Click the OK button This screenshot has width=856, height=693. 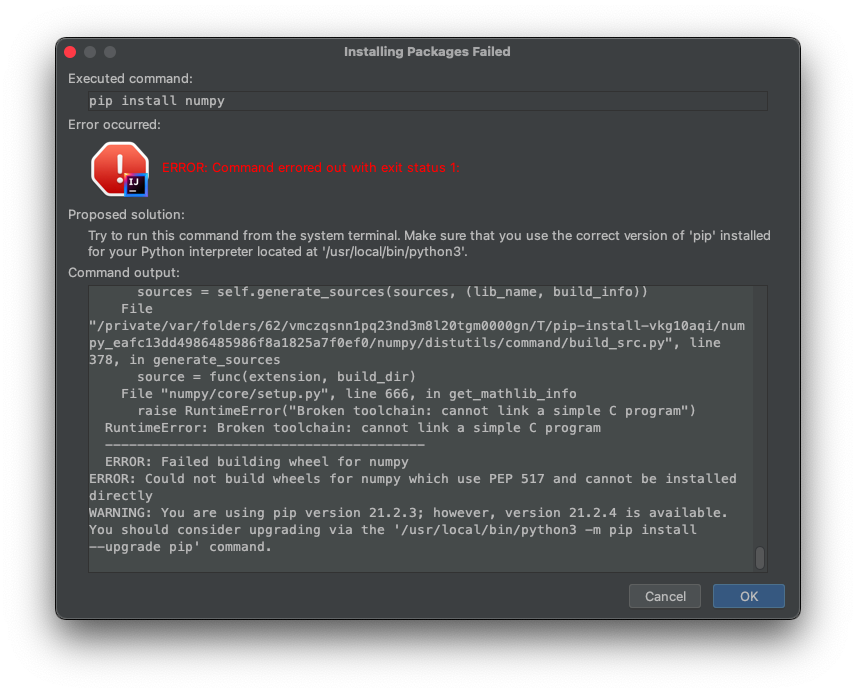(x=748, y=596)
